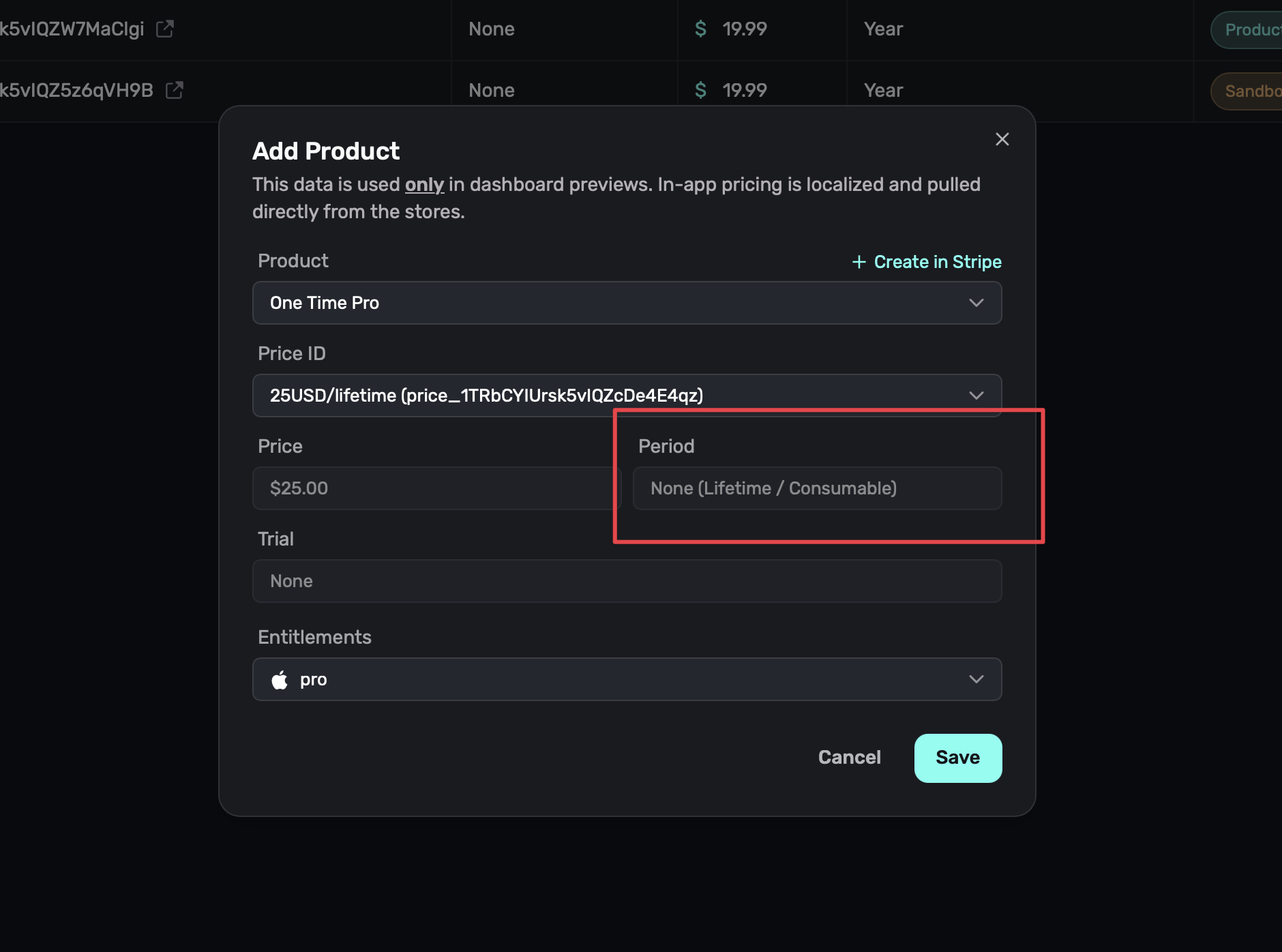Image resolution: width=1282 pixels, height=952 pixels.
Task: Click the Trial field showing None
Action: point(626,581)
